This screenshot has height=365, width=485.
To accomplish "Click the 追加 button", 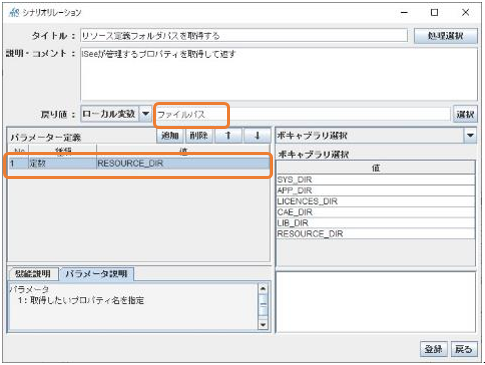I will tap(170, 136).
